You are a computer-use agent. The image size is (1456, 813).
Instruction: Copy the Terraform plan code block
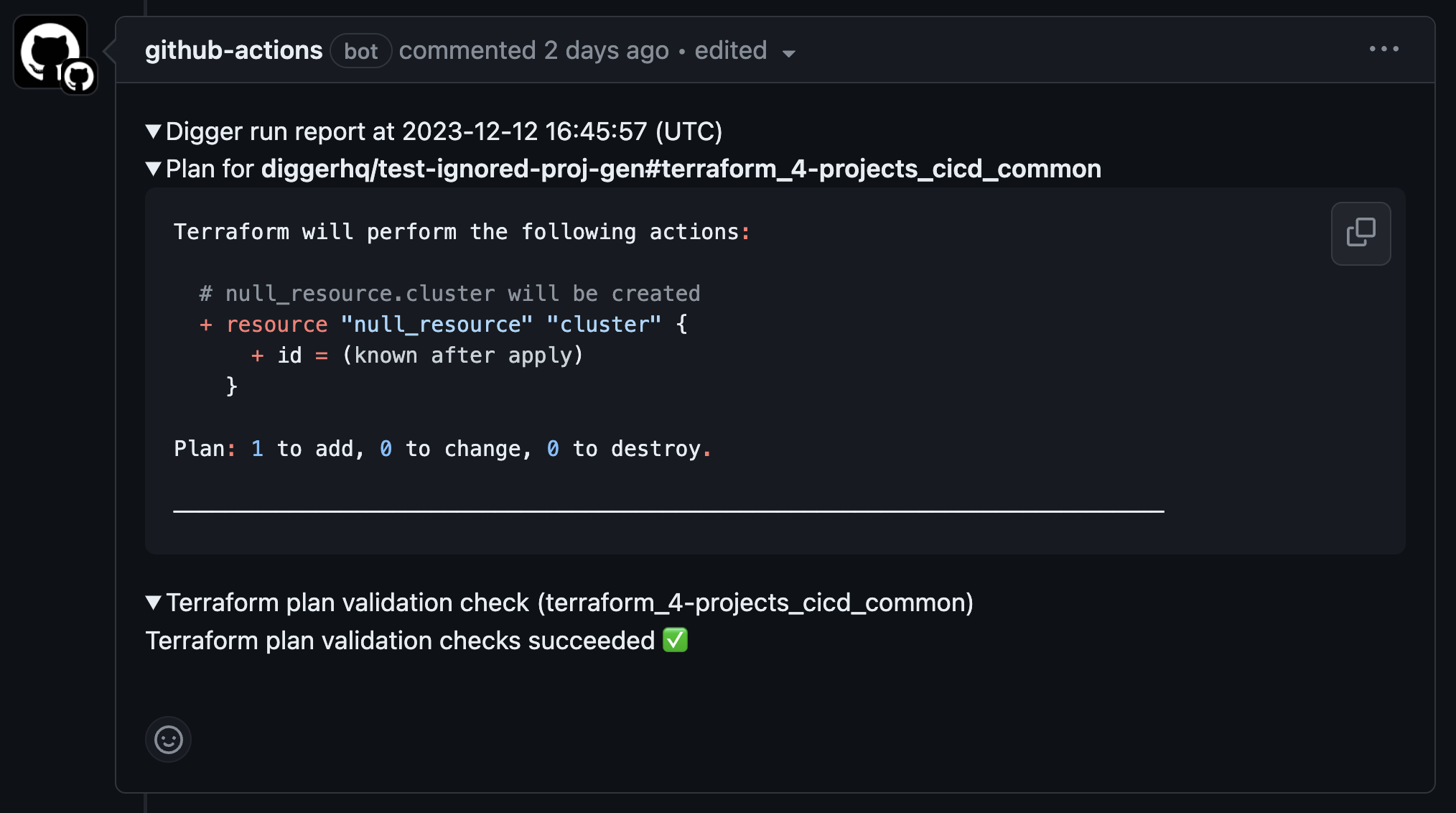click(x=1361, y=233)
